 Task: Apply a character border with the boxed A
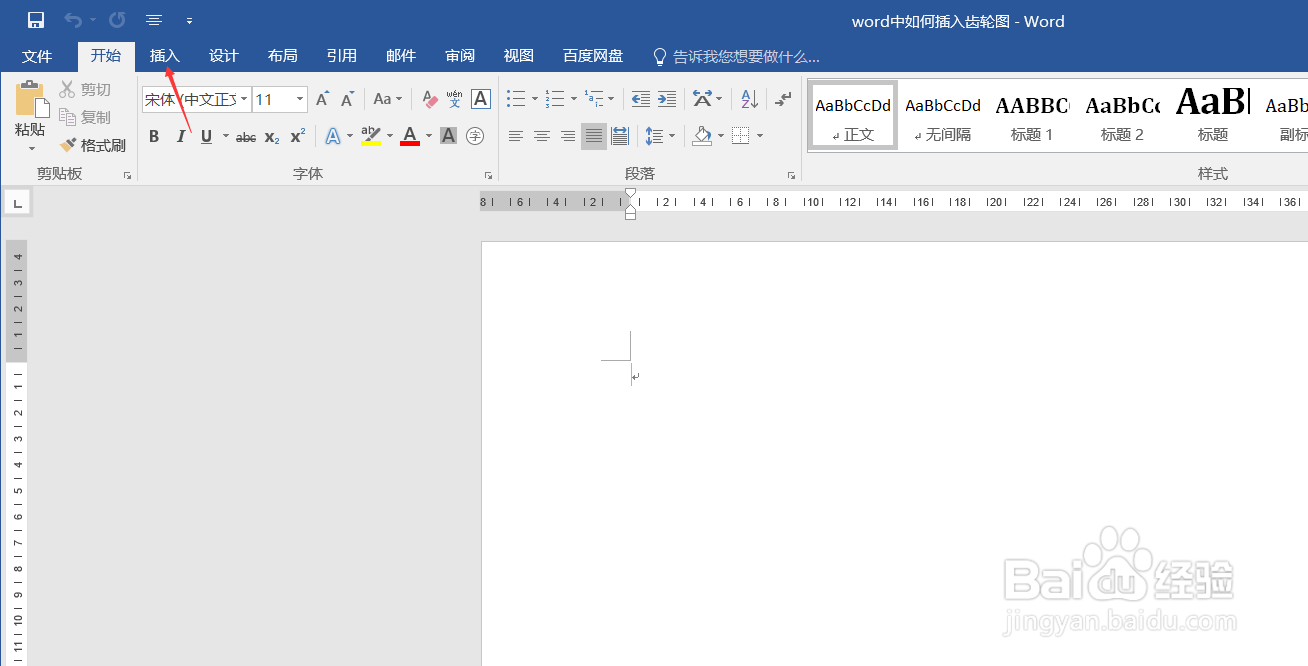coord(481,99)
